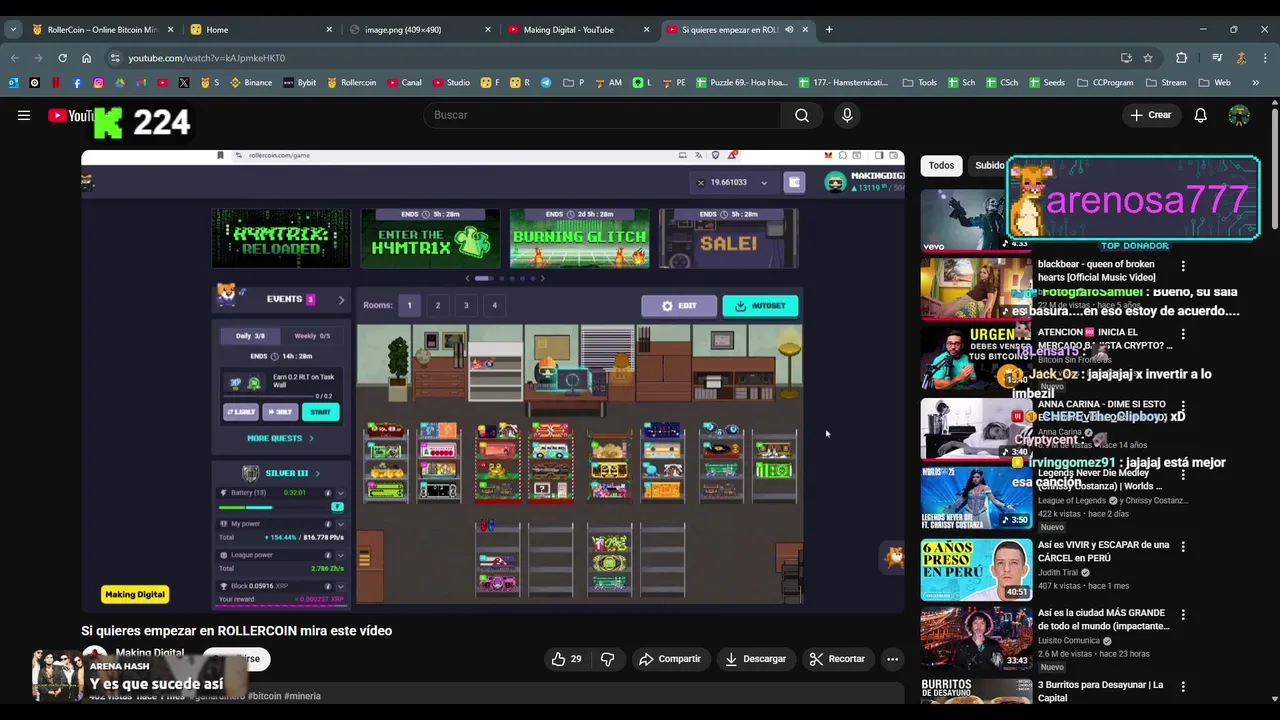Mute the tab via the speaker icon

(x=789, y=30)
